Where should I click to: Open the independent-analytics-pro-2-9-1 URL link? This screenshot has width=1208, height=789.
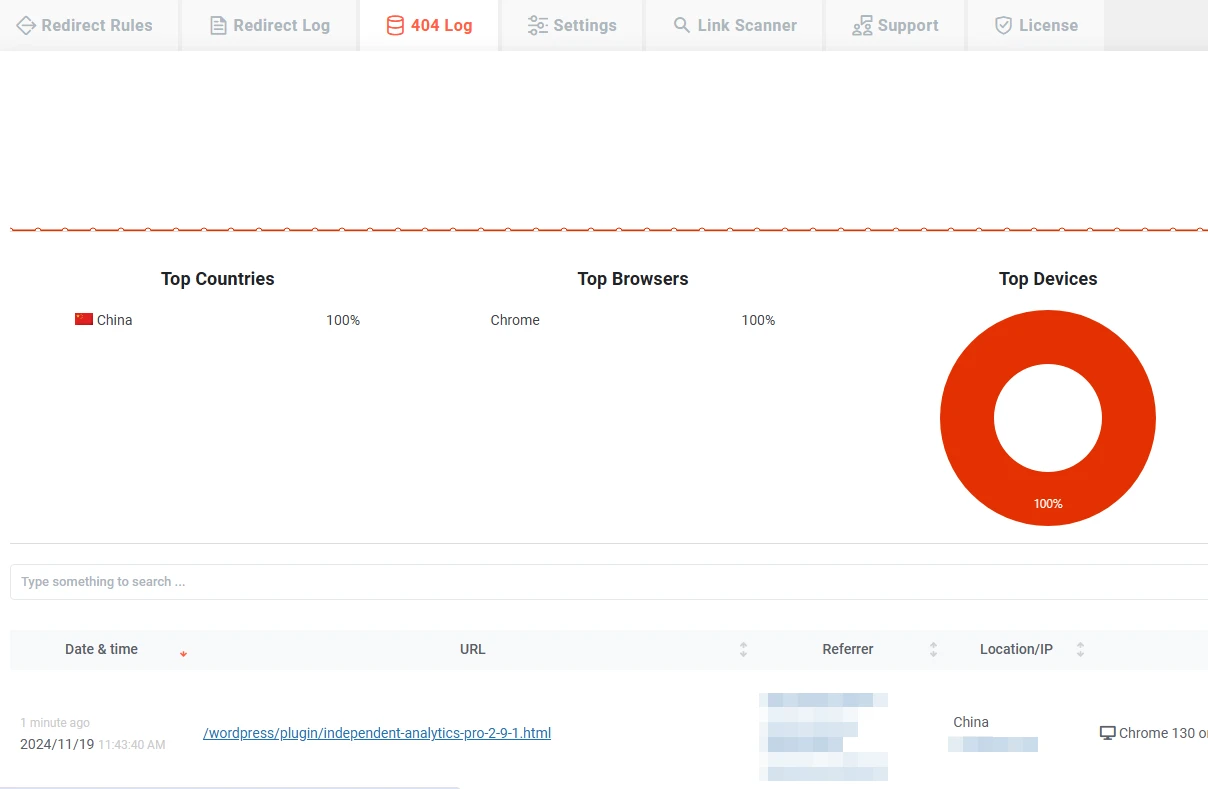click(377, 733)
